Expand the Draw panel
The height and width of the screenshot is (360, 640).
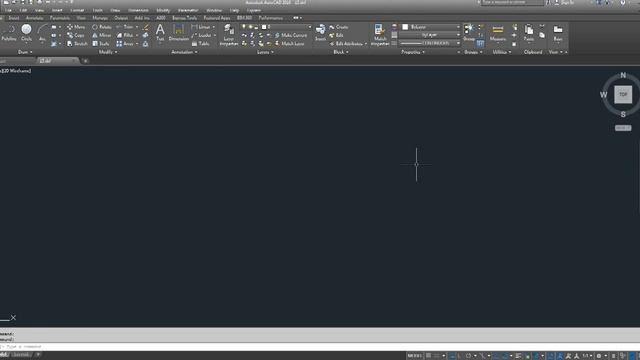click(x=25, y=52)
